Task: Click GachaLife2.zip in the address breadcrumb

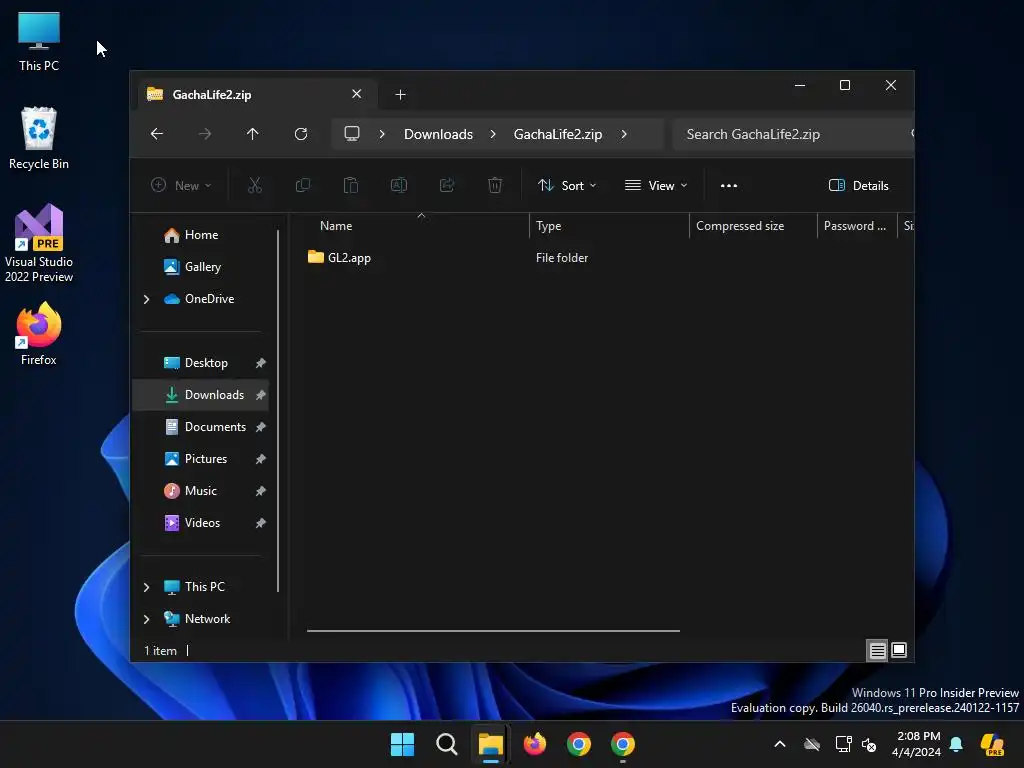Action: tap(558, 134)
